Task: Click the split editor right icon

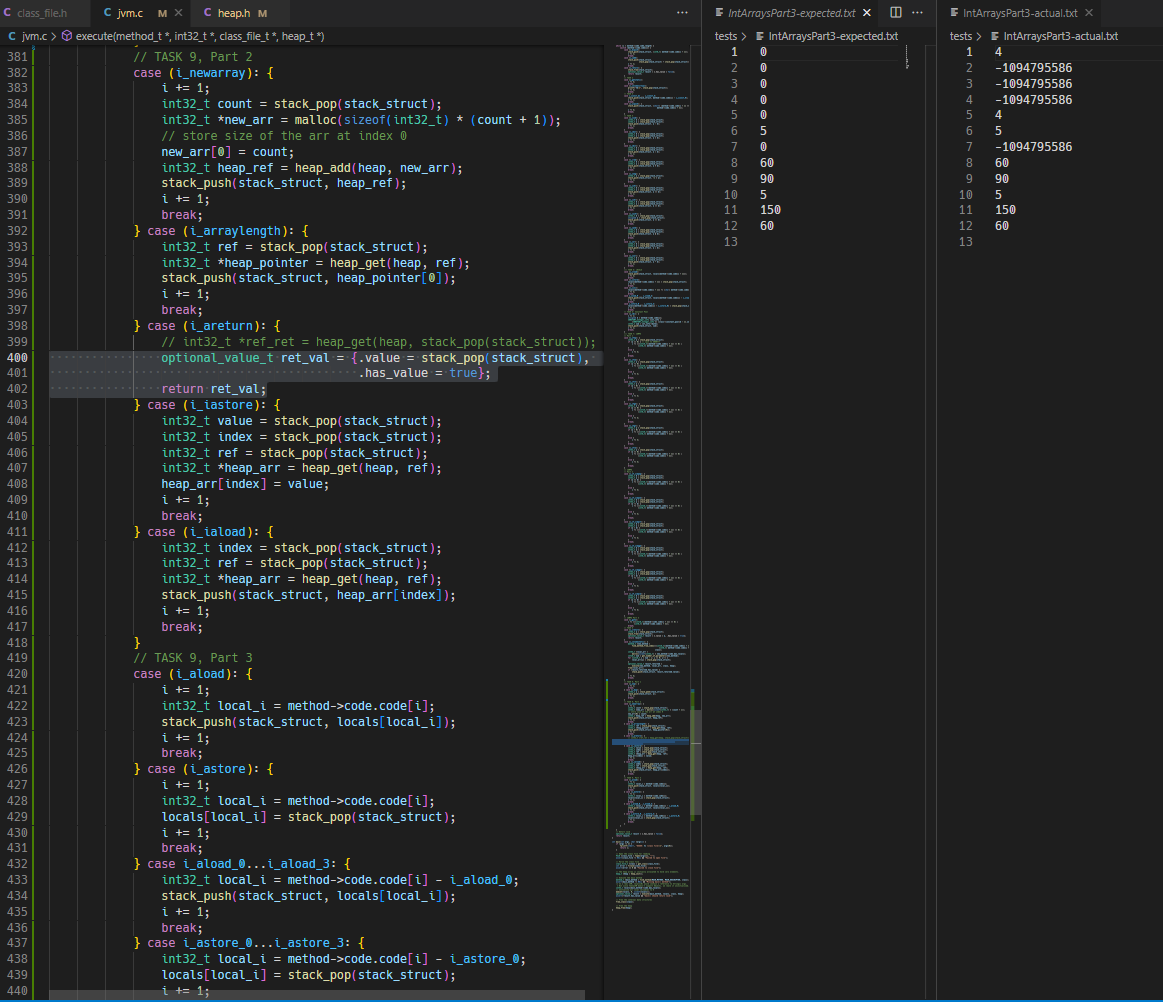Action: [896, 13]
